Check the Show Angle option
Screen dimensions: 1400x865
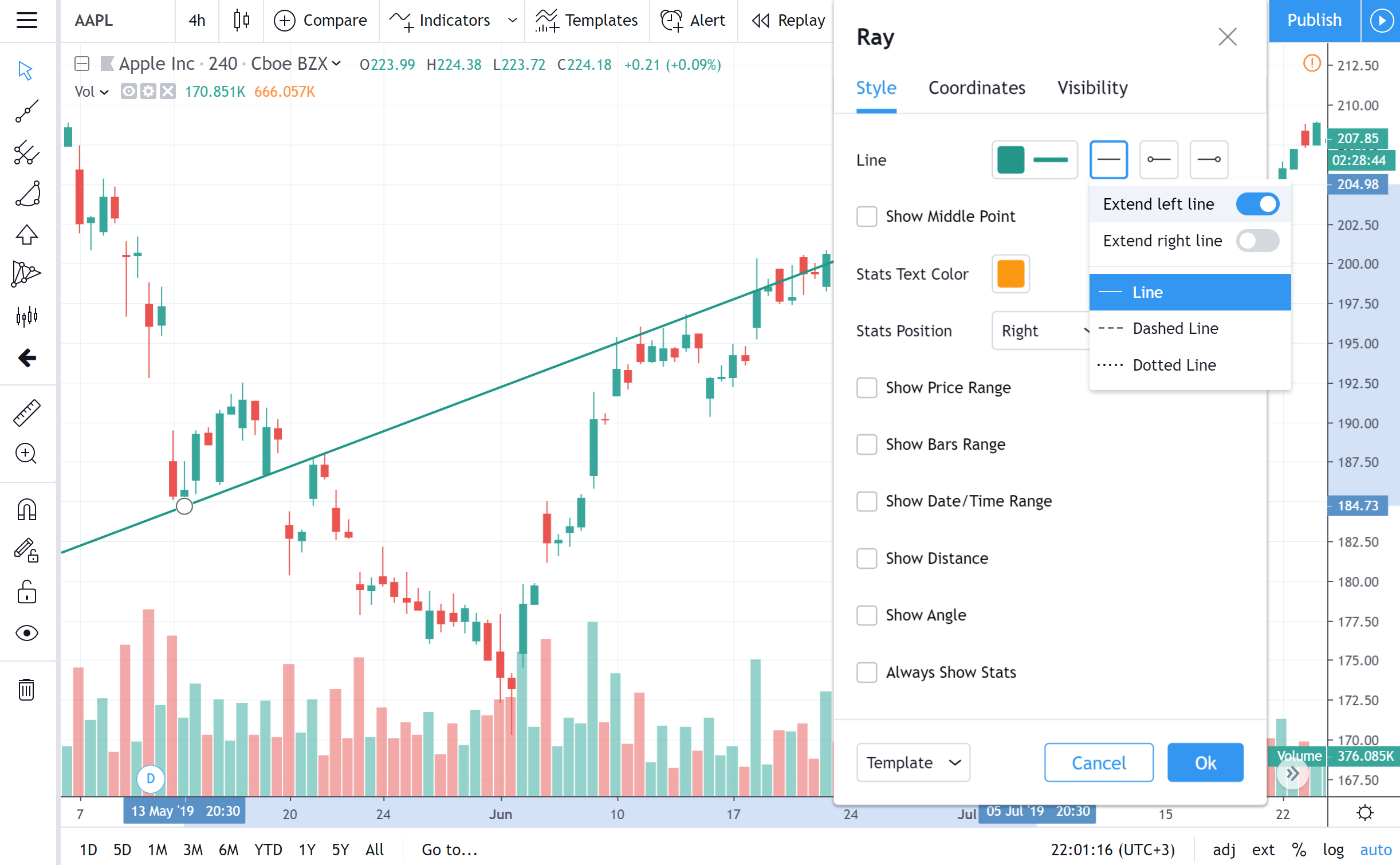click(x=866, y=615)
